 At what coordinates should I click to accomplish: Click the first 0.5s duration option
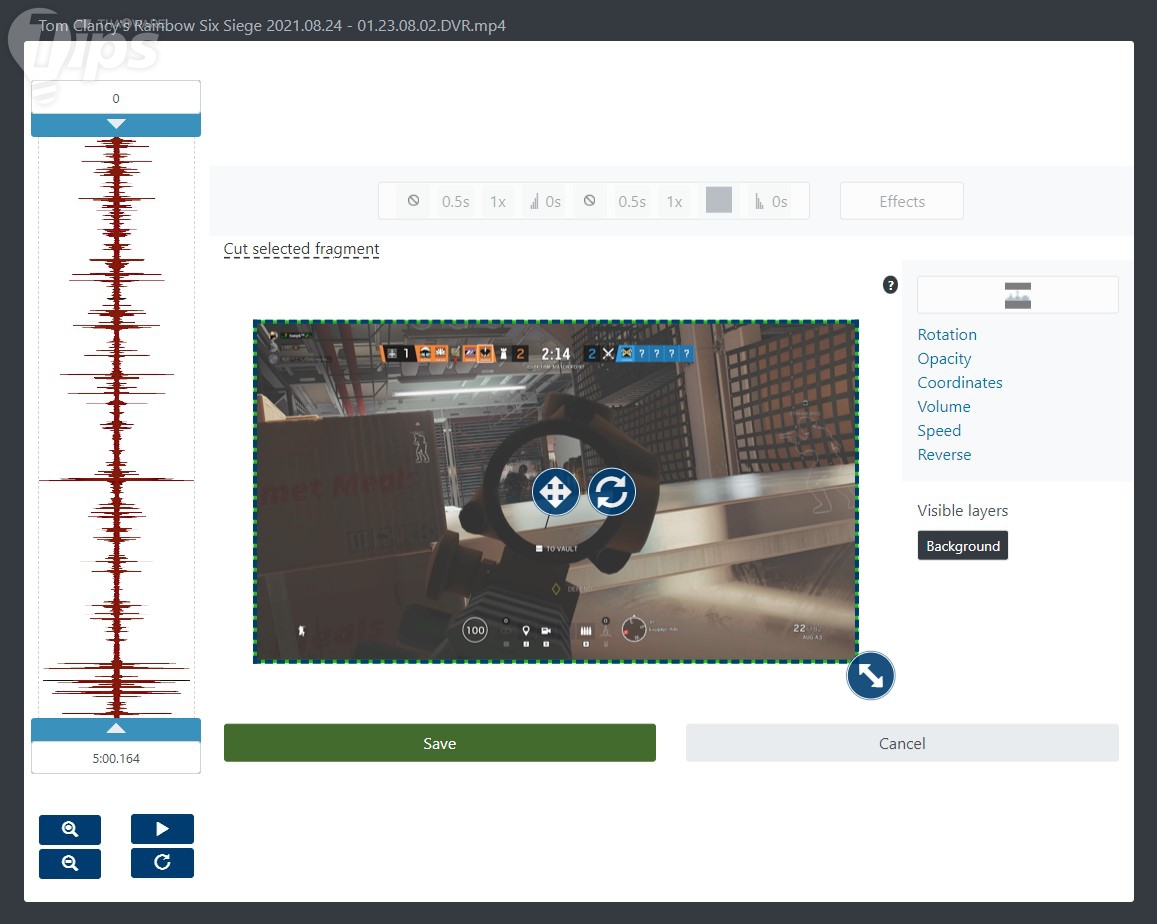[x=455, y=201]
